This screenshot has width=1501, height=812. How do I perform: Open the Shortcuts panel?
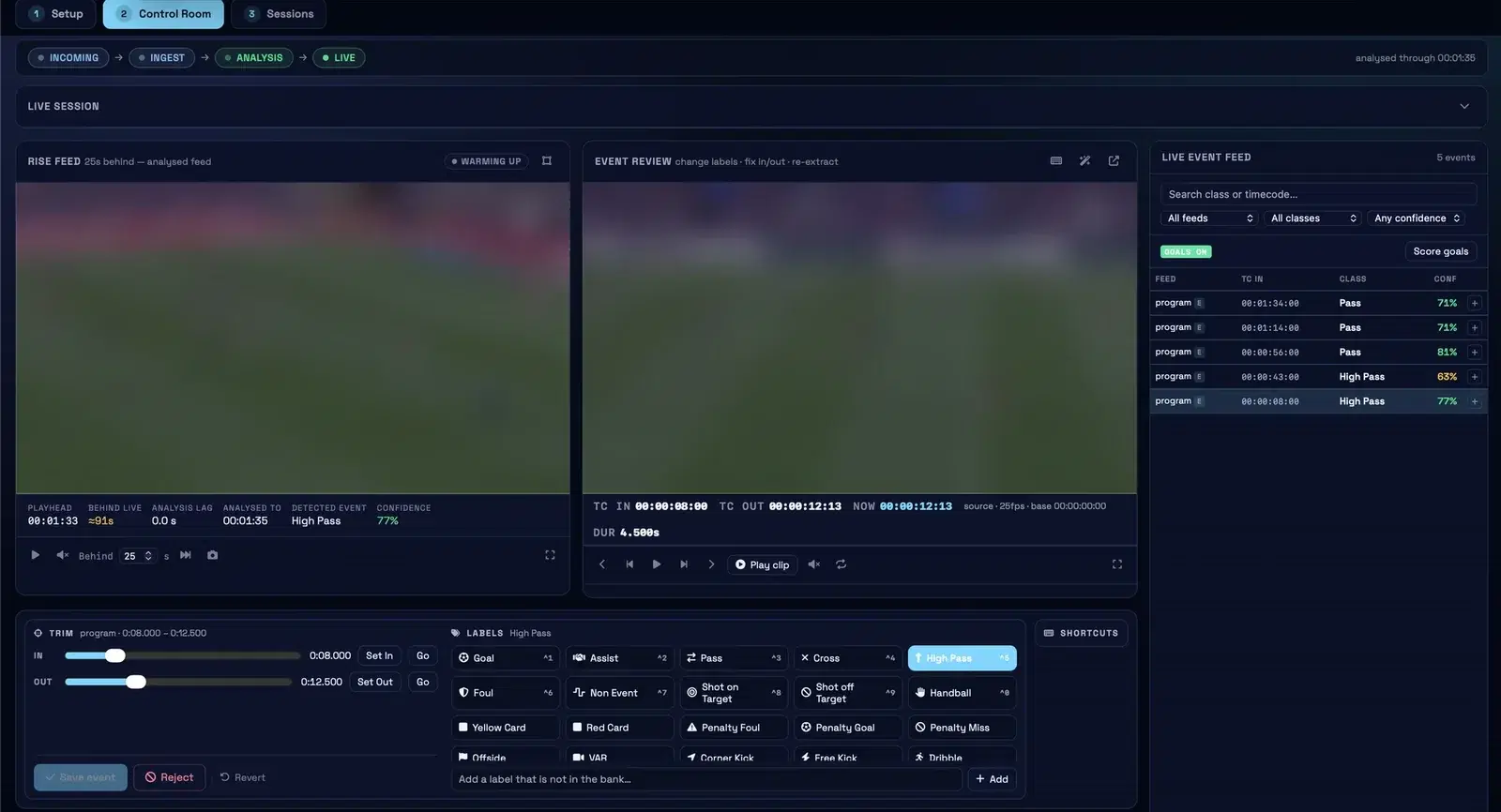click(1081, 633)
